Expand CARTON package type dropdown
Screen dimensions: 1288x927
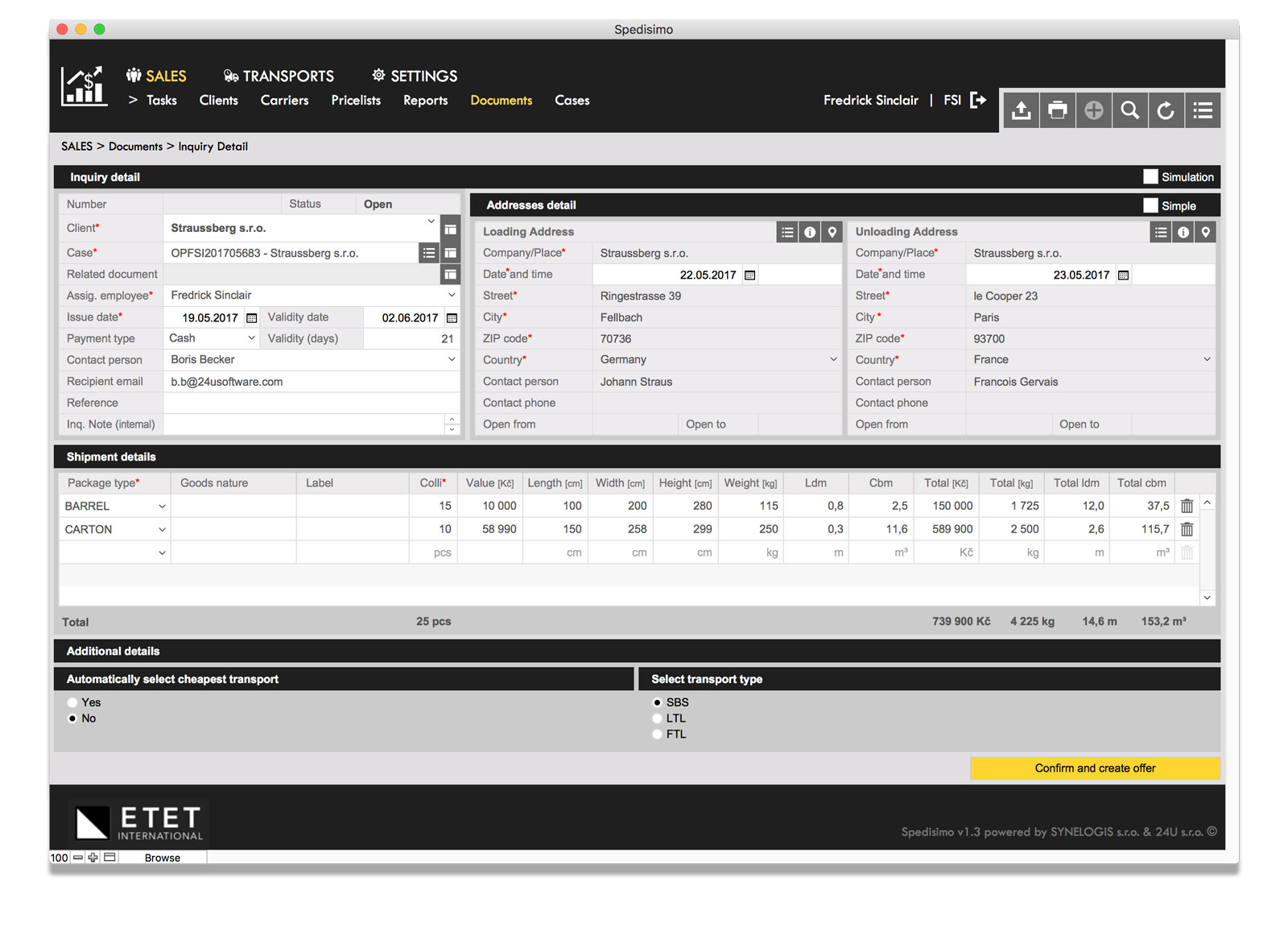coord(162,529)
